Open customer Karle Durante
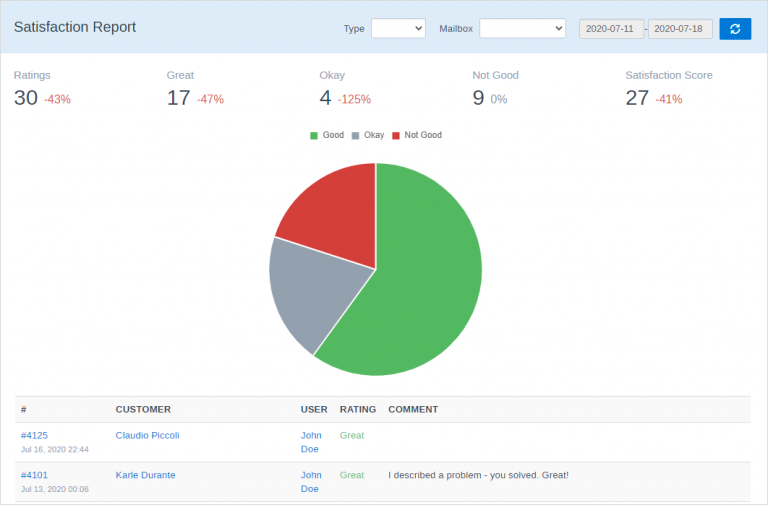 tap(145, 475)
